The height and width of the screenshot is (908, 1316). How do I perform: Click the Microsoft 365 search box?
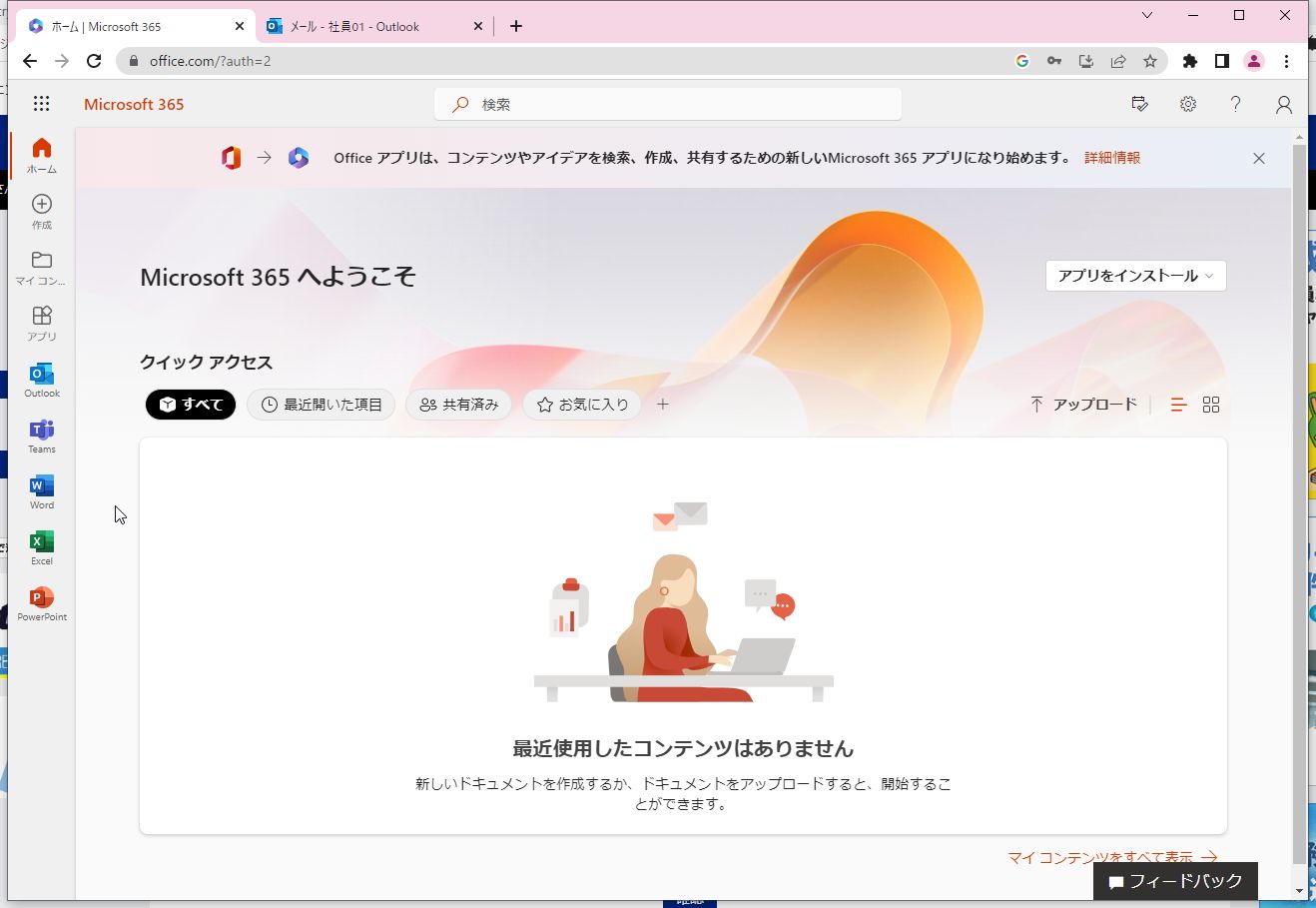point(668,104)
